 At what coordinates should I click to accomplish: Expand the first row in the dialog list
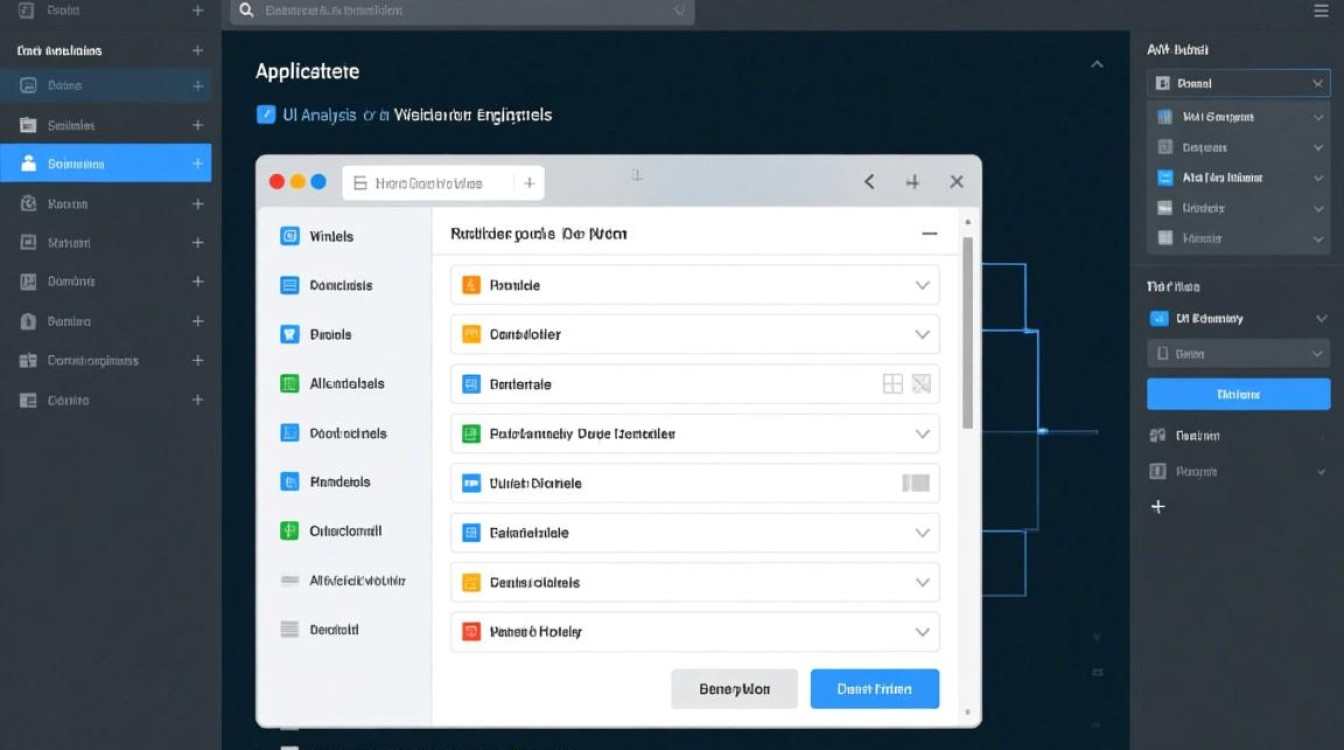pyautogui.click(x=922, y=285)
